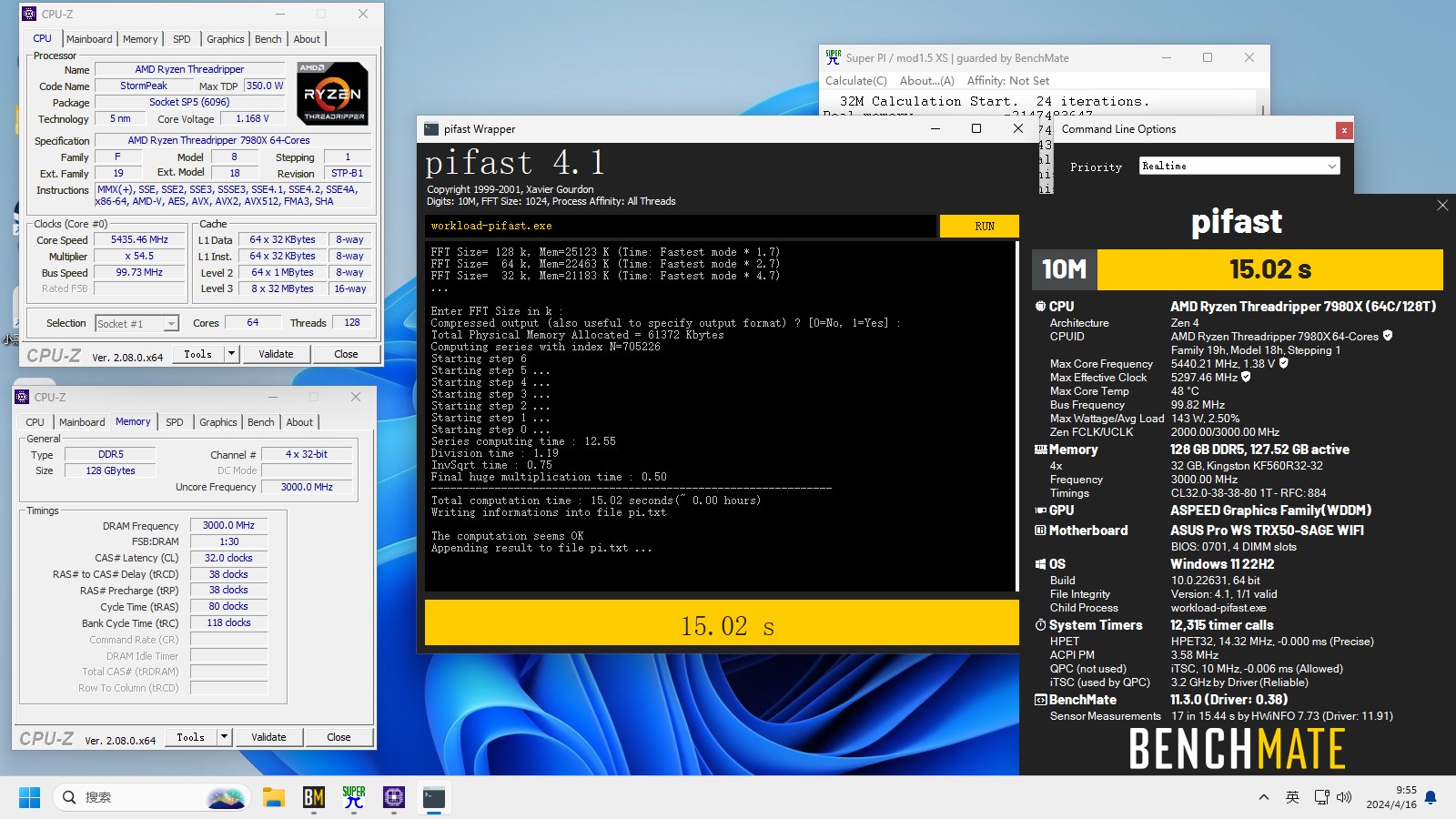Open Mainboard tab in lower CPU-Z

[x=82, y=422]
